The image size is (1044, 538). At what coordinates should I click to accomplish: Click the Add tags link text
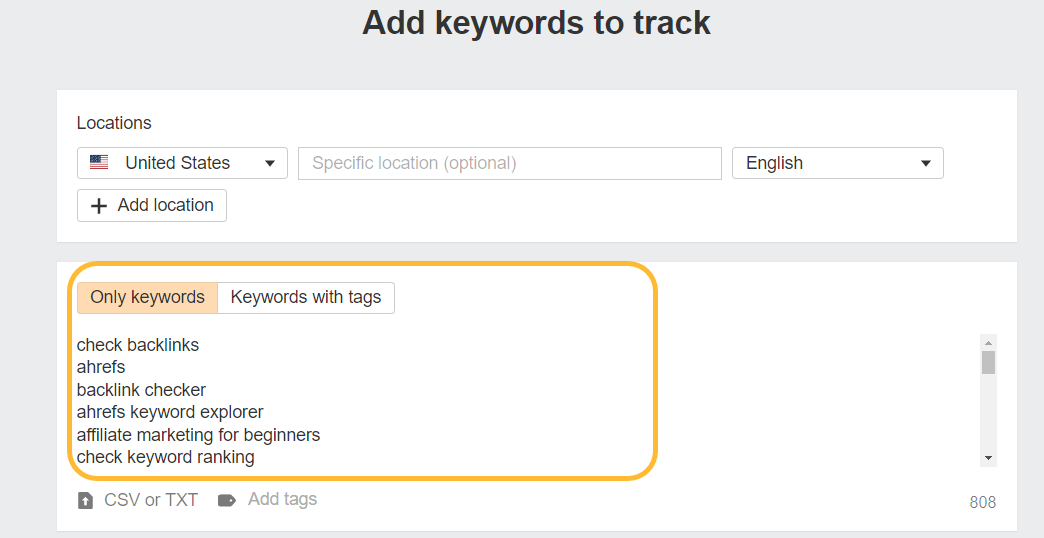(282, 499)
